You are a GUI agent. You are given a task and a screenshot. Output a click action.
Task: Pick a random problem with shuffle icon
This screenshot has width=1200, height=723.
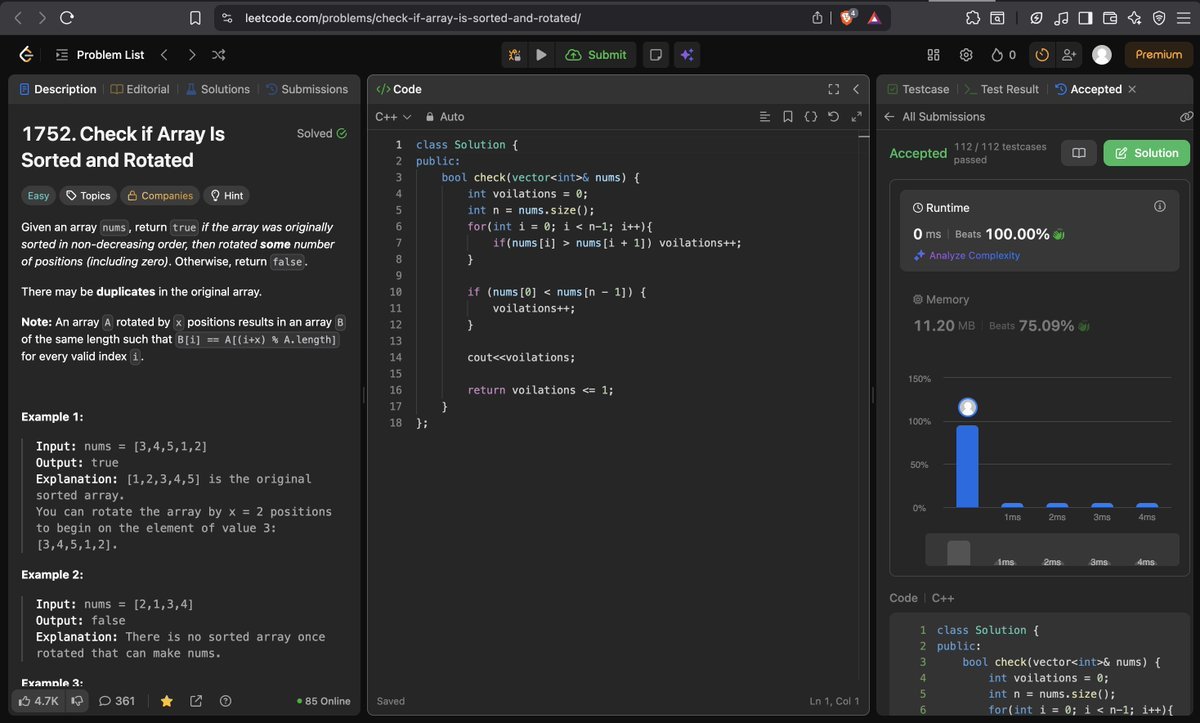(x=219, y=55)
